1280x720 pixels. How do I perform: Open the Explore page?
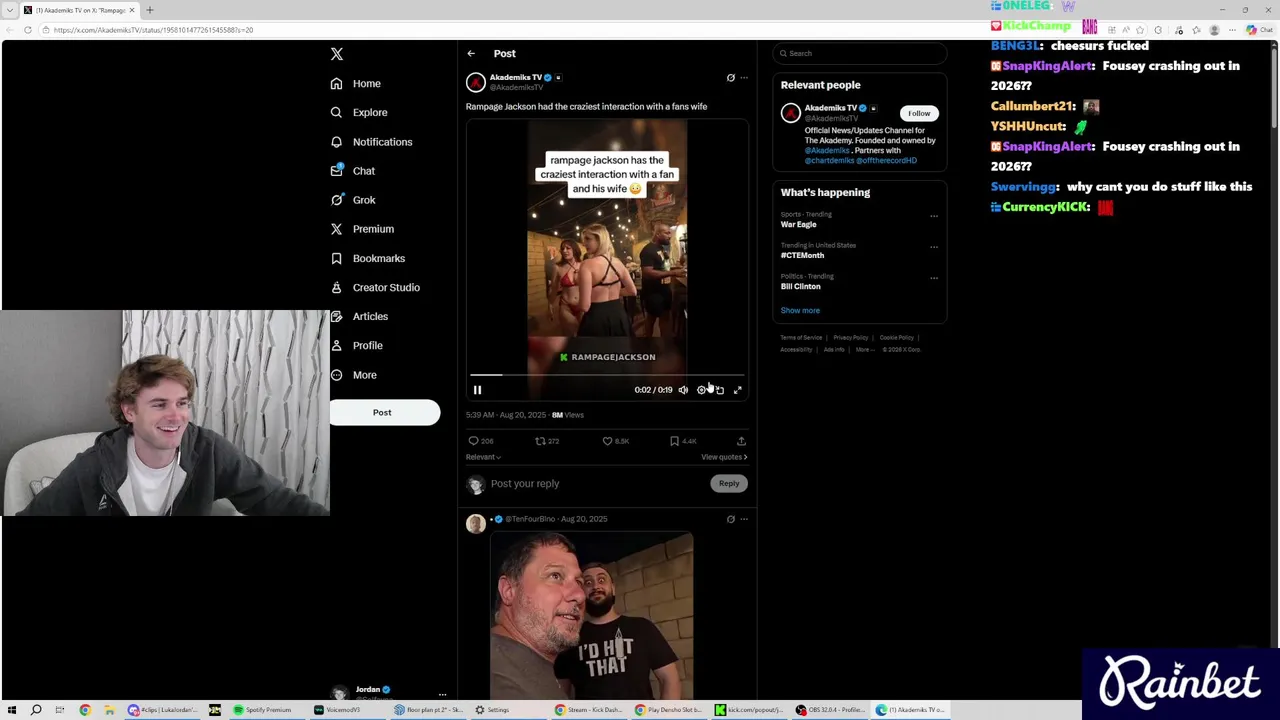(358, 113)
